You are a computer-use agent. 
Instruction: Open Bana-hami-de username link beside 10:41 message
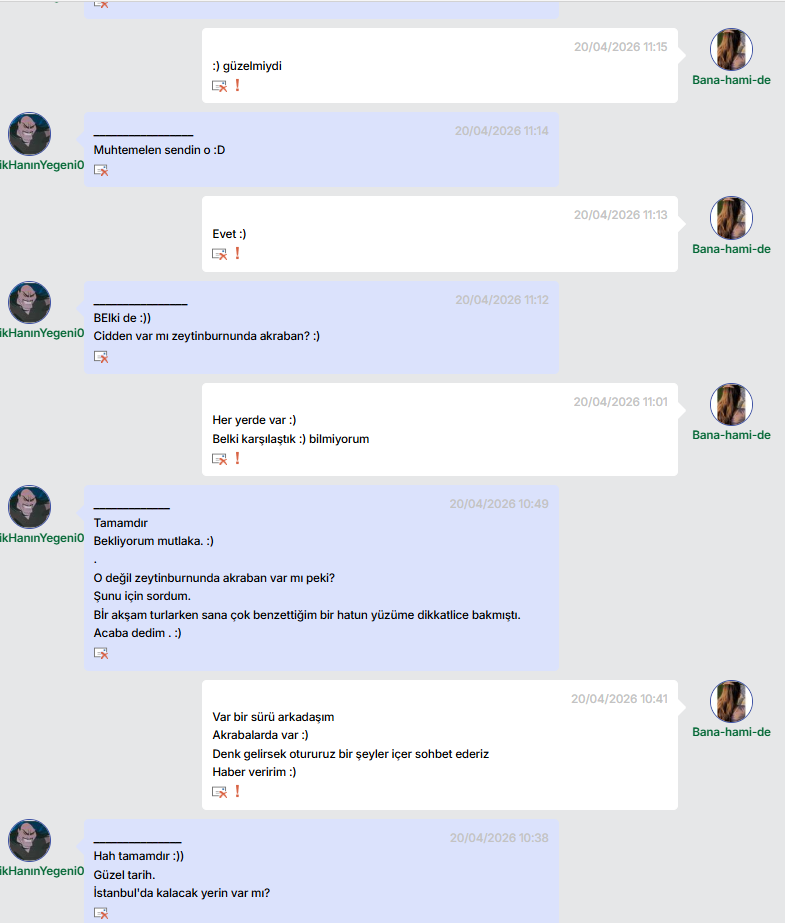pos(731,732)
